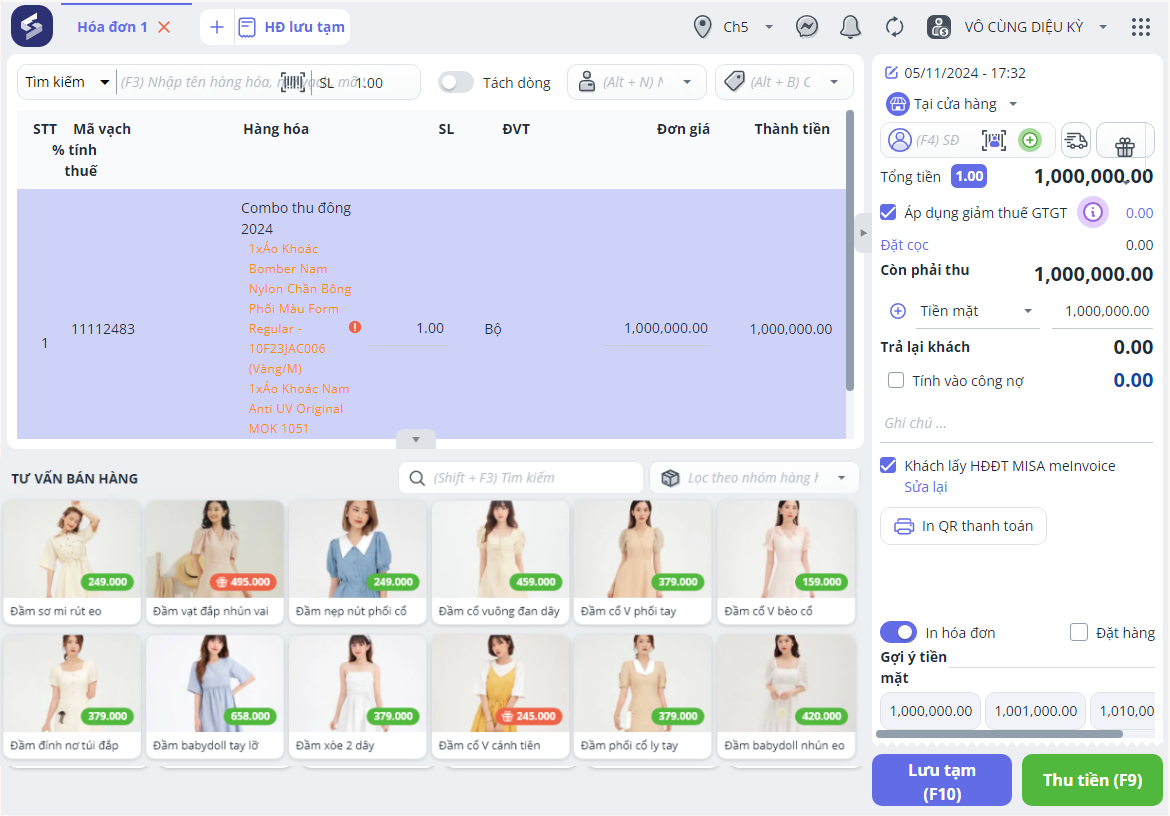Open the location pin icon for Ch5
This screenshot has width=1170, height=816.
point(702,27)
